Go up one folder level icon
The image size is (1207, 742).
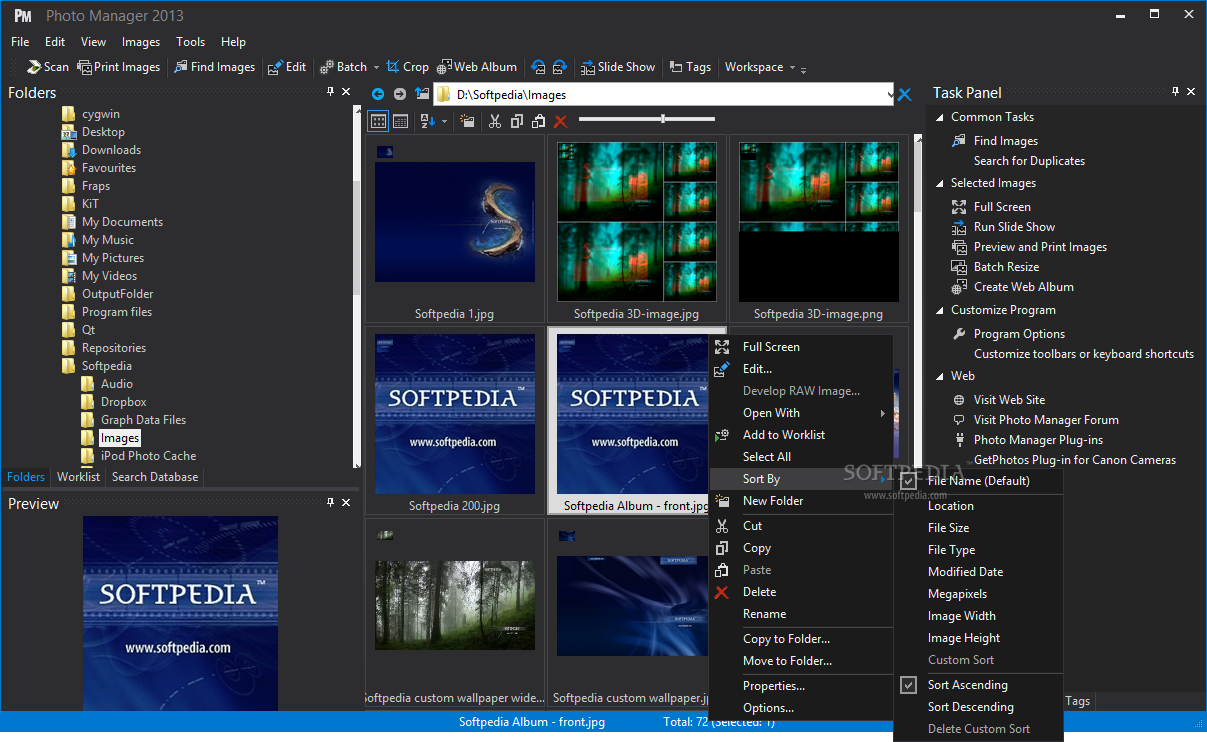[x=422, y=94]
